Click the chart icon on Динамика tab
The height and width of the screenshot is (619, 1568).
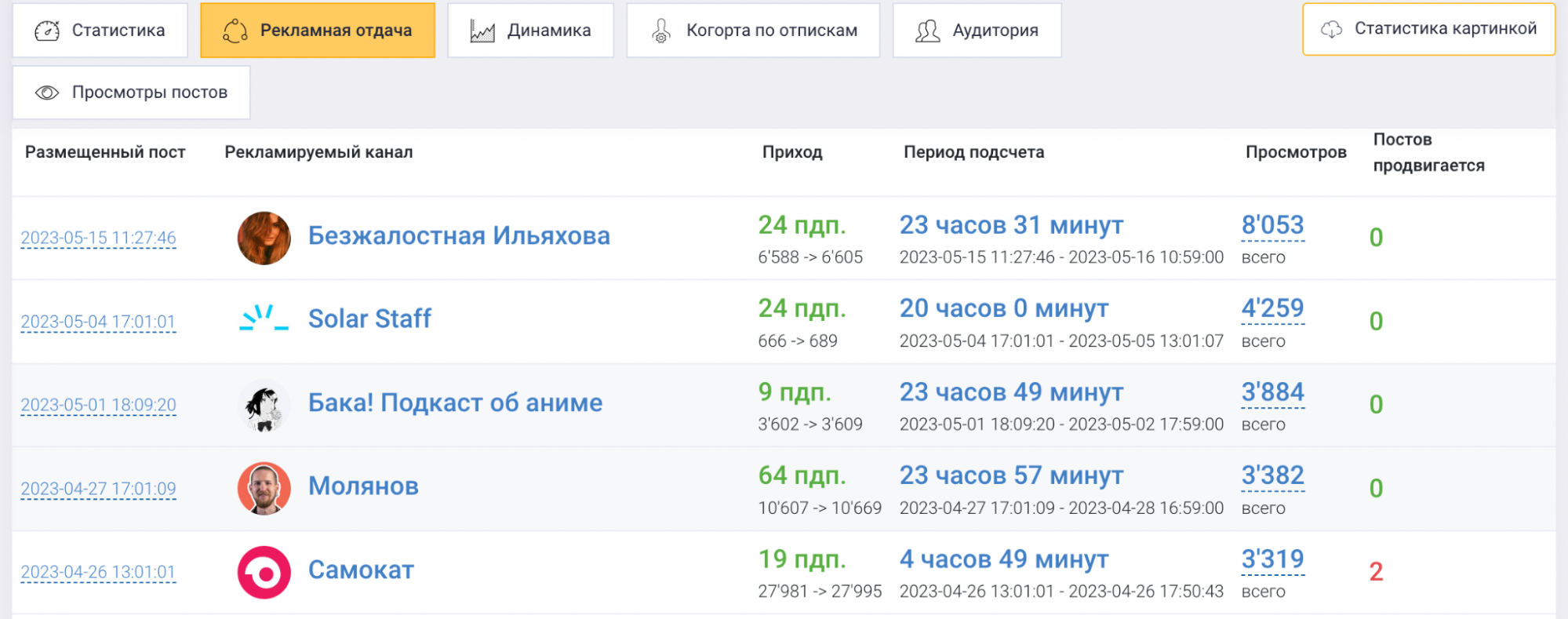[482, 31]
